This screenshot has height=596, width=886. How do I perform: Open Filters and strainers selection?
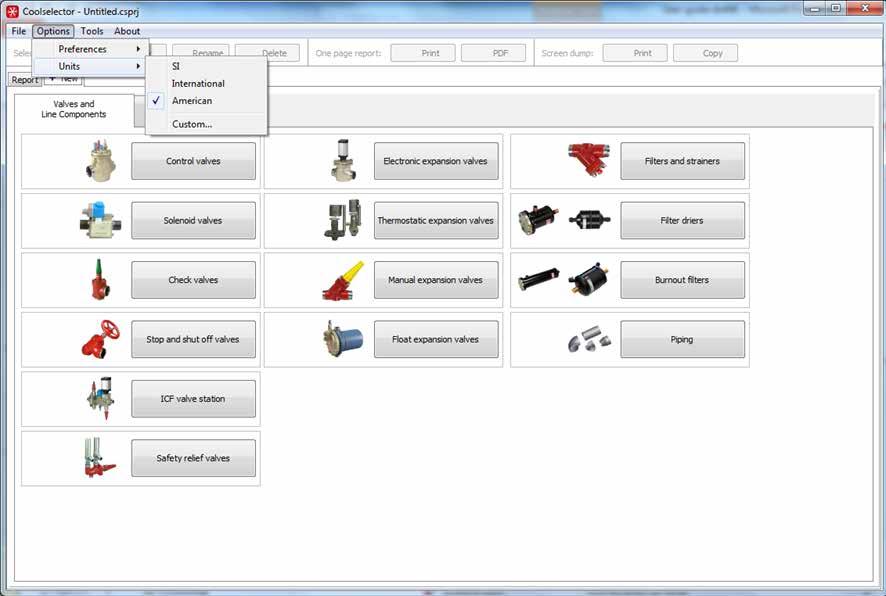tap(683, 161)
